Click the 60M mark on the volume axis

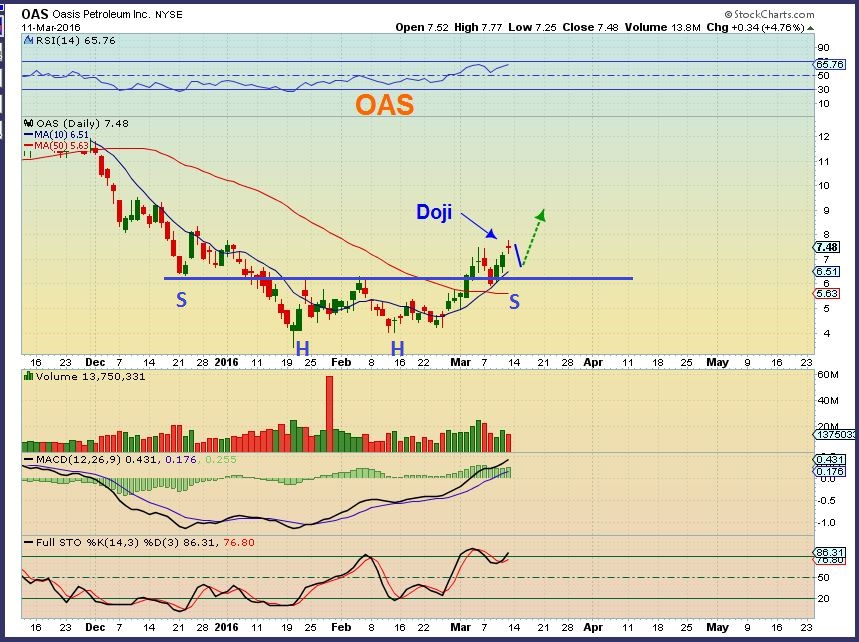click(x=828, y=375)
